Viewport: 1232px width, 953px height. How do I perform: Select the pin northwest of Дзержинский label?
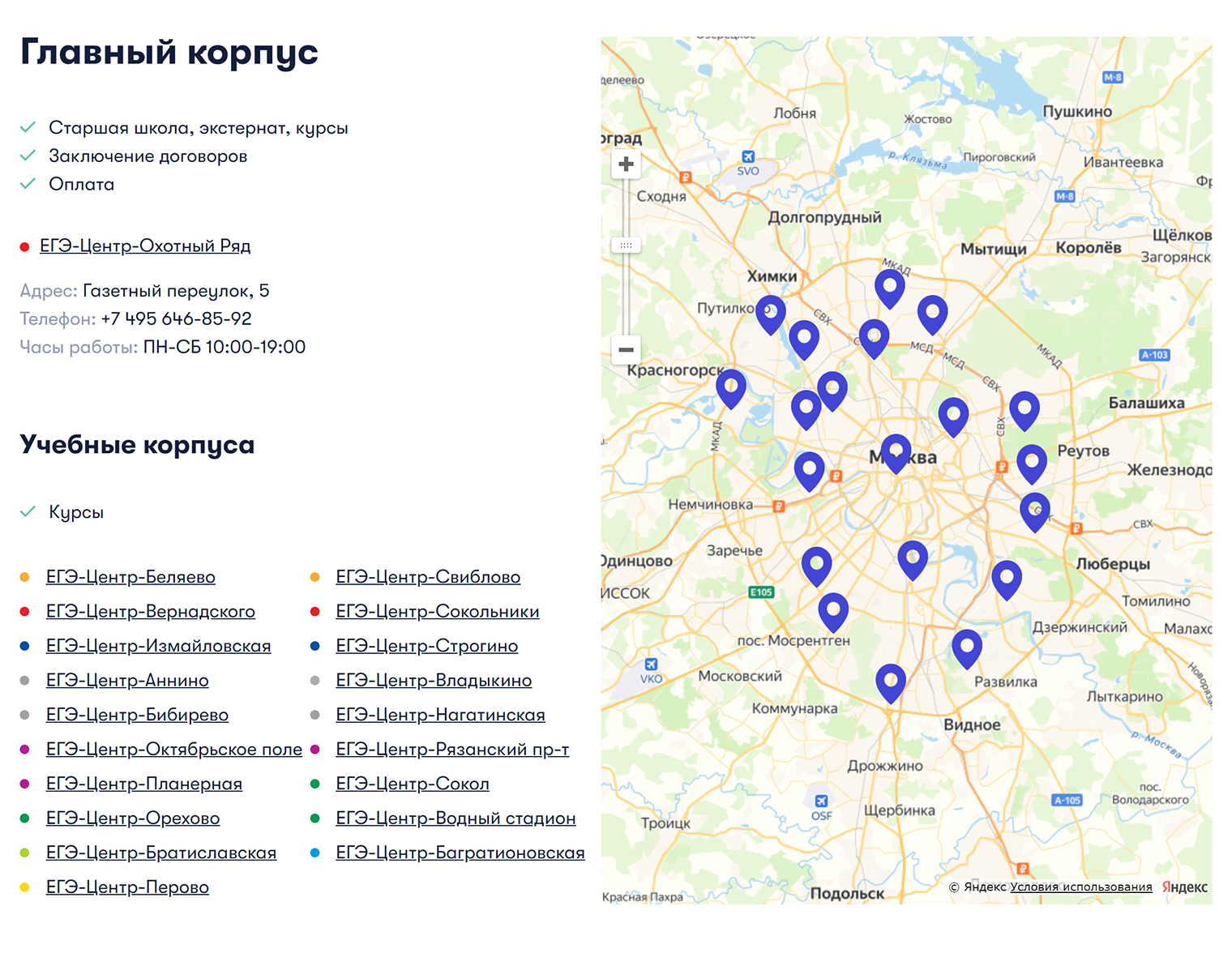(1007, 580)
